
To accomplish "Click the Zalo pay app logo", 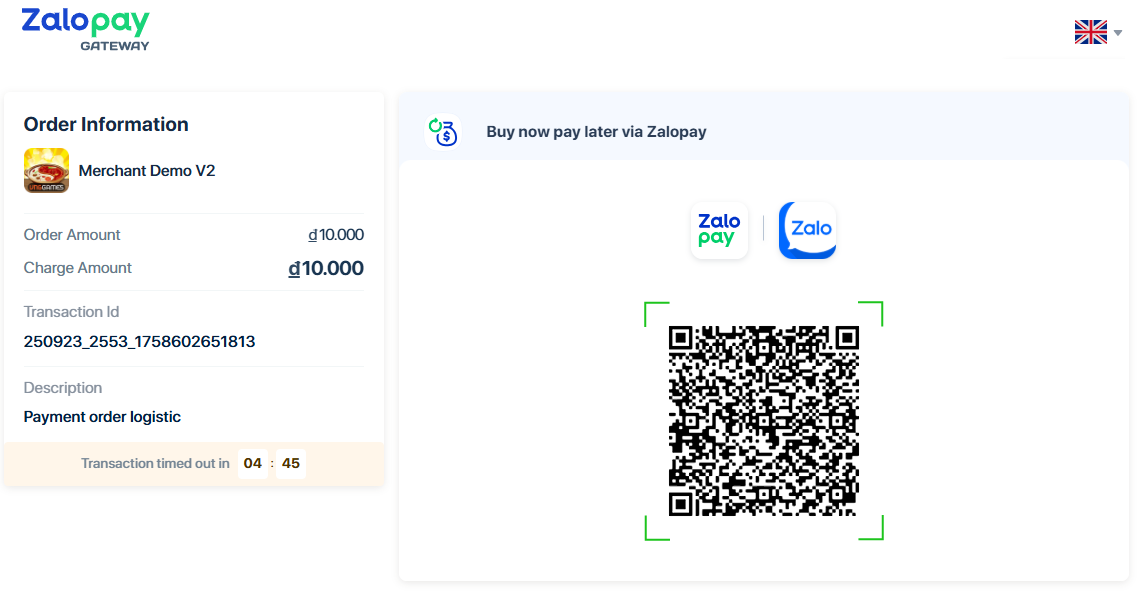I will pos(719,230).
